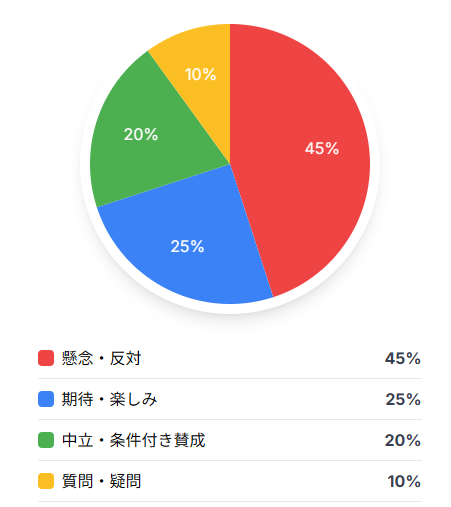Click the 45% label inside the pie
The width and height of the screenshot is (451, 507).
322,149
